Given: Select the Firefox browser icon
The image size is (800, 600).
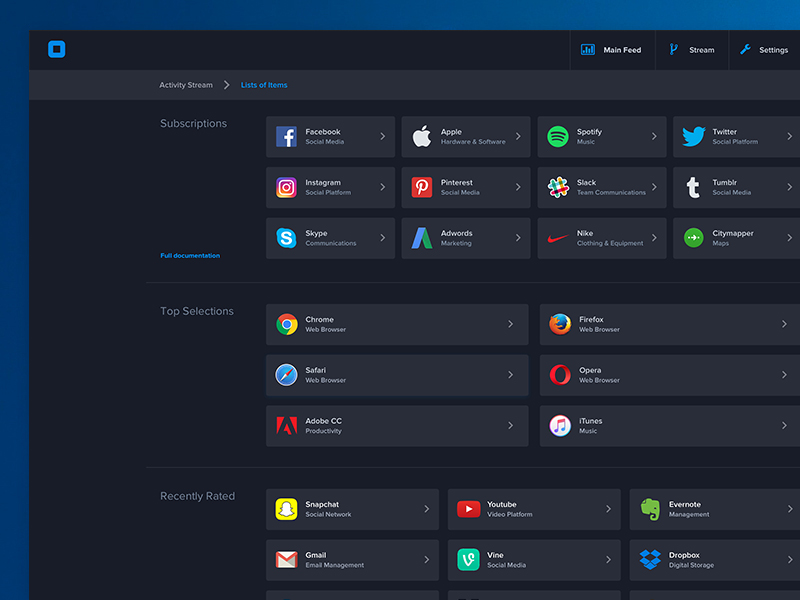Looking at the screenshot, I should (560, 324).
